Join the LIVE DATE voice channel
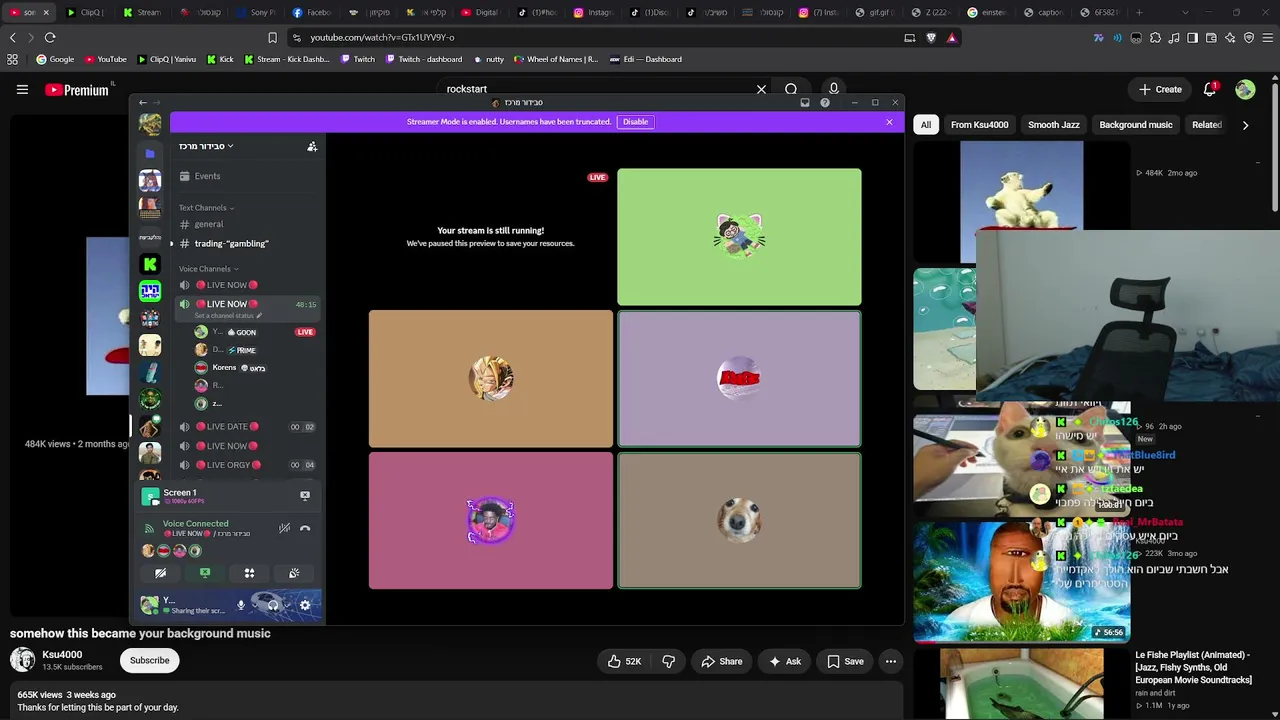 [x=249, y=427]
